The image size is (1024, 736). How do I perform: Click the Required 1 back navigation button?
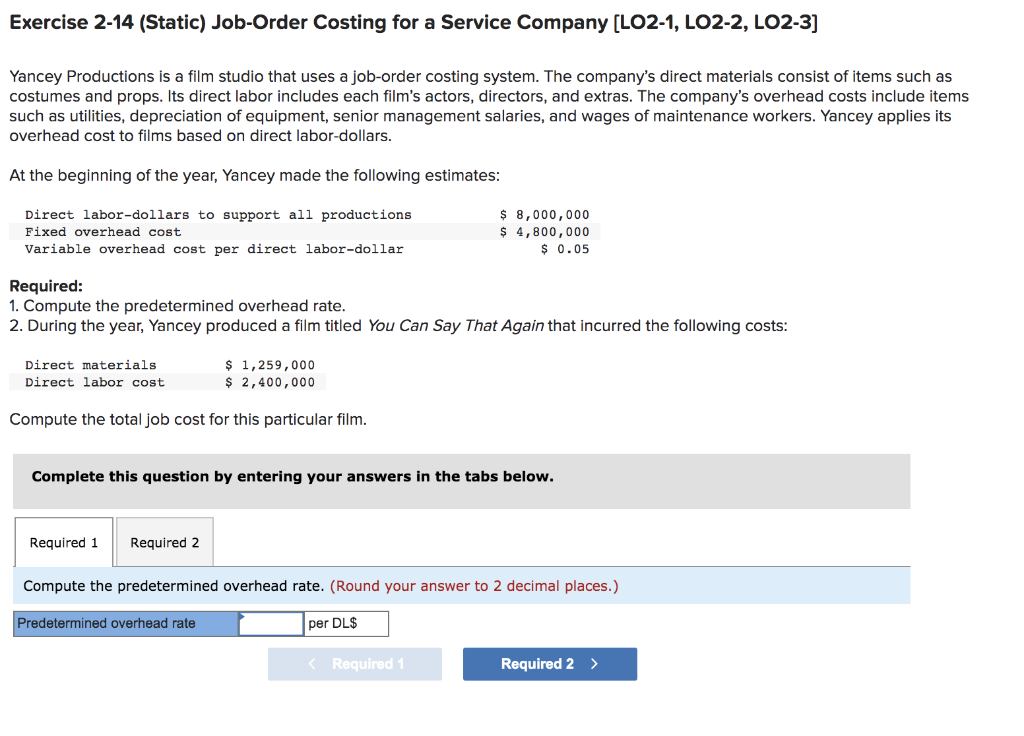click(354, 663)
